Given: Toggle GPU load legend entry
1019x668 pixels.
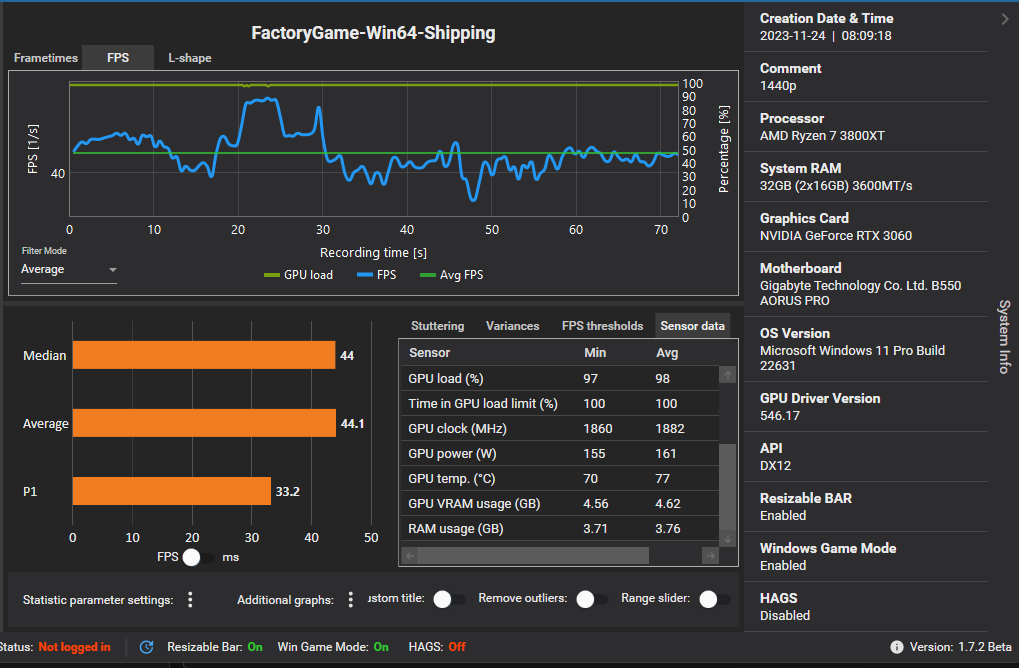Looking at the screenshot, I should coord(298,275).
